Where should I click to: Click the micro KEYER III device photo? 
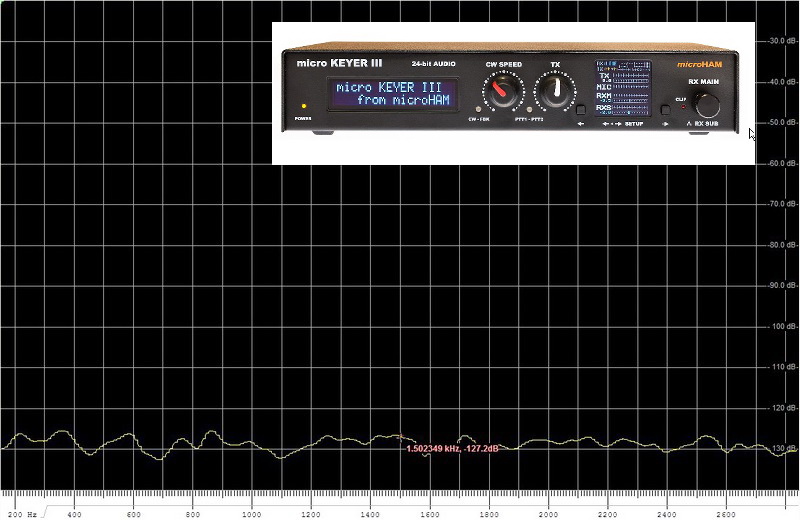513,93
